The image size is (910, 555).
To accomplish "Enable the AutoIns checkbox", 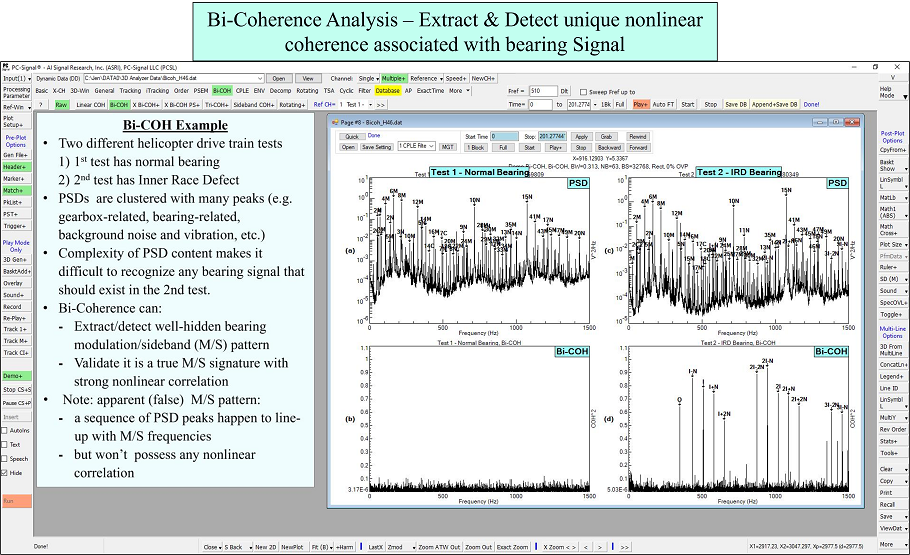I will coord(6,430).
